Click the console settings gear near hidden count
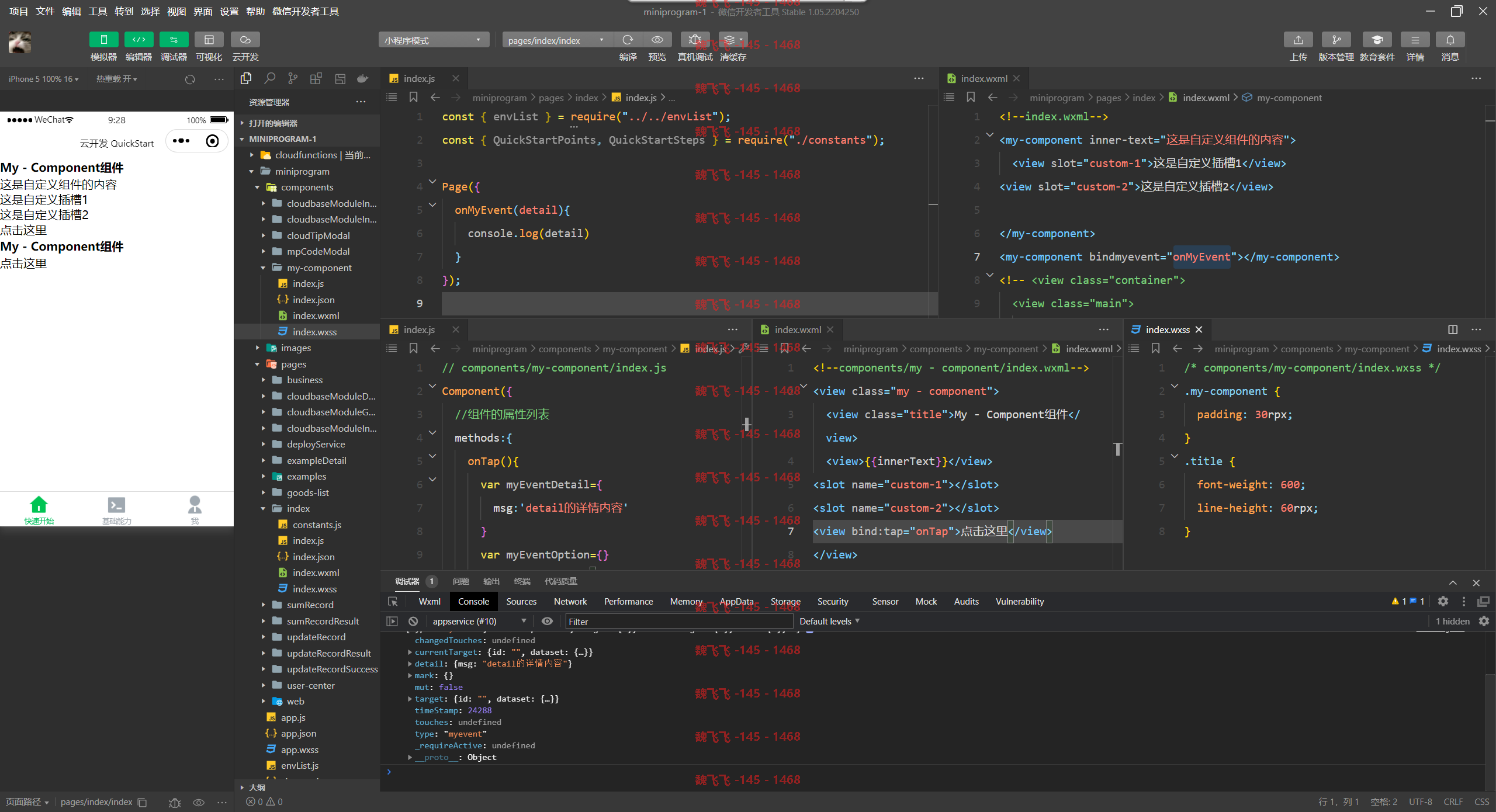 coord(1484,621)
